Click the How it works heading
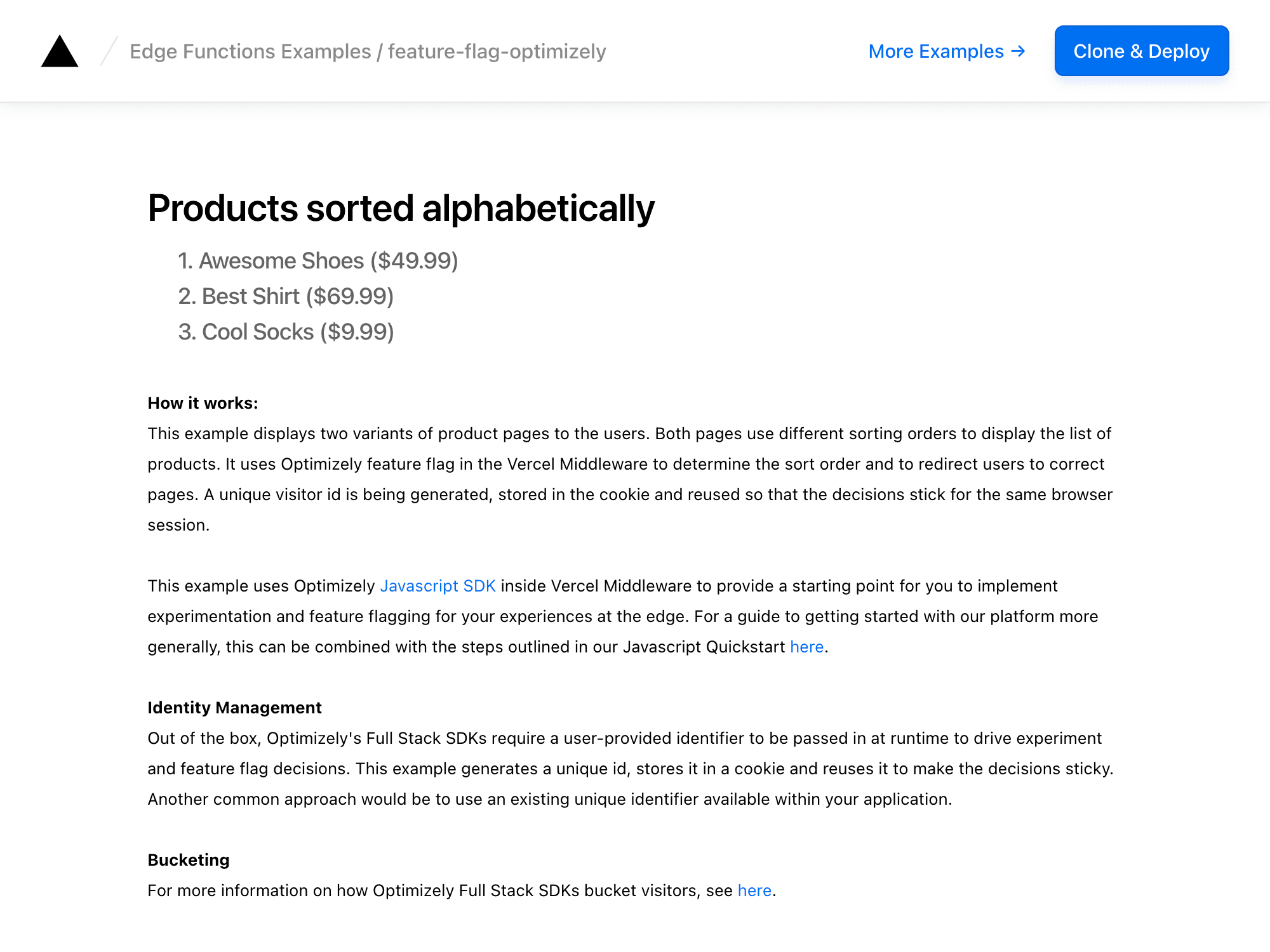 [x=202, y=402]
